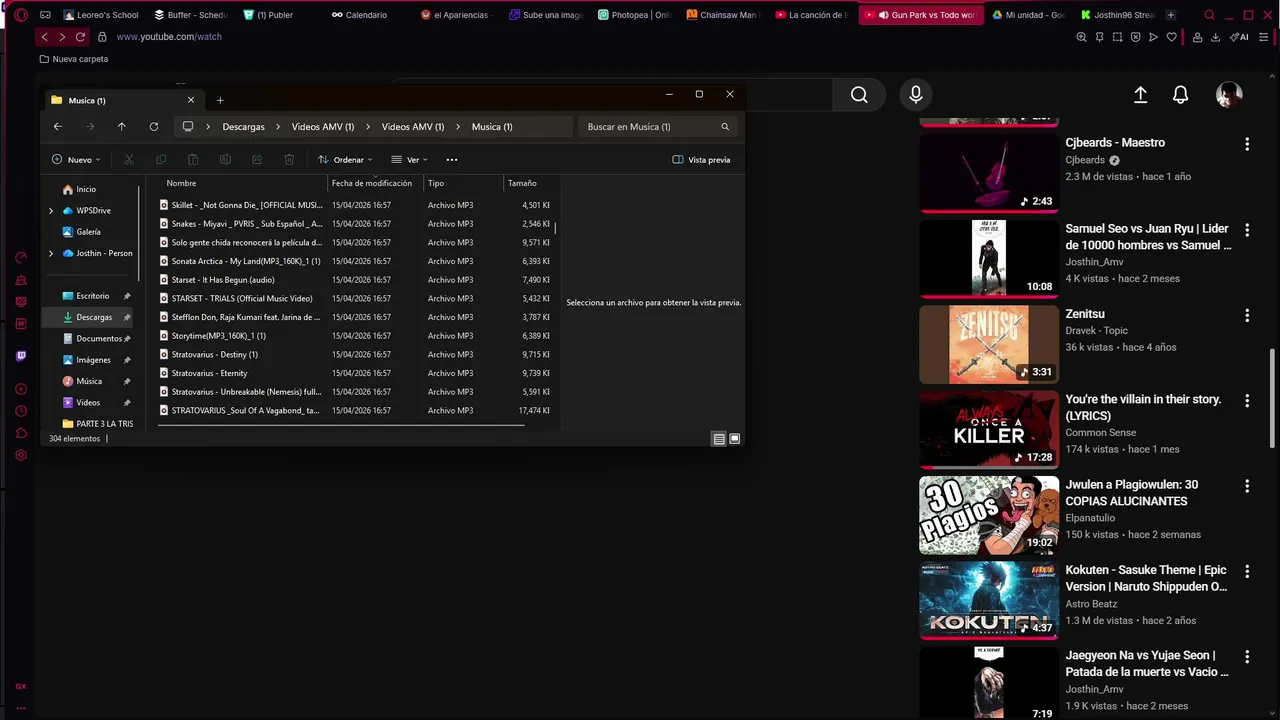Toggle the Vista previa pane
This screenshot has height=720, width=1280.
coord(702,160)
